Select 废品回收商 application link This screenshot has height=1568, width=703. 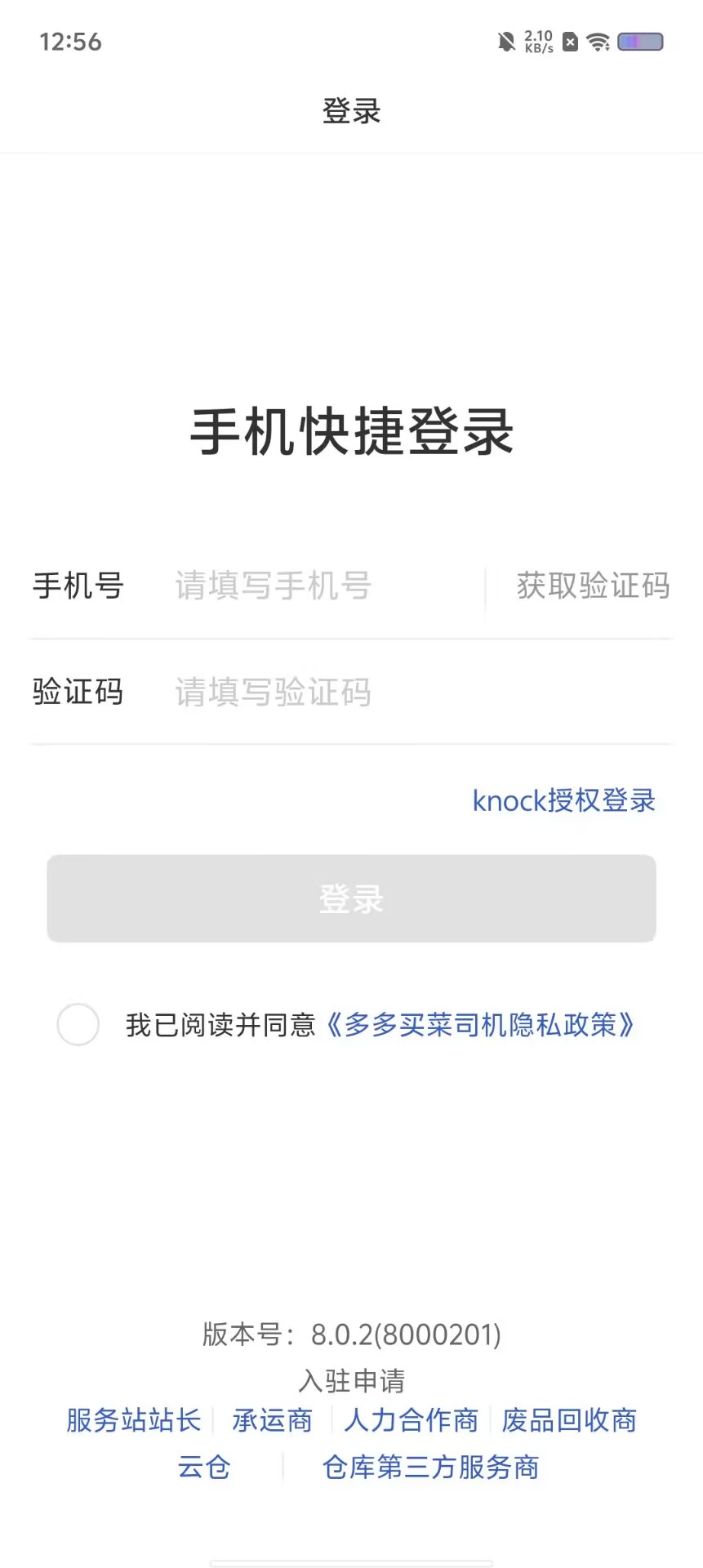(569, 1420)
